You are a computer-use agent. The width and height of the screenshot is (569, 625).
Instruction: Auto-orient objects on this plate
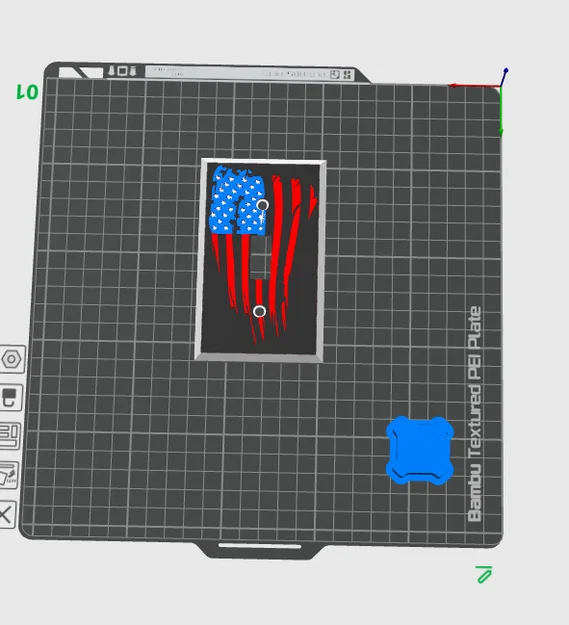click(9, 474)
